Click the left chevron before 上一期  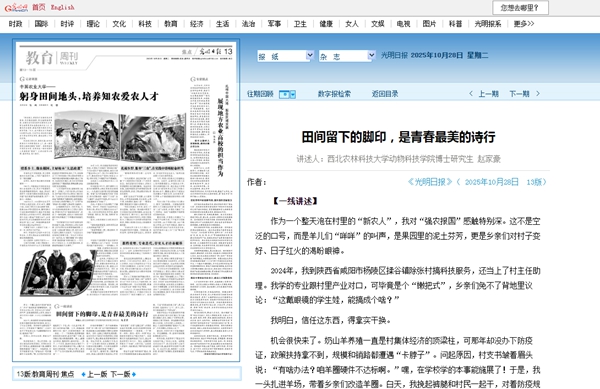471,94
